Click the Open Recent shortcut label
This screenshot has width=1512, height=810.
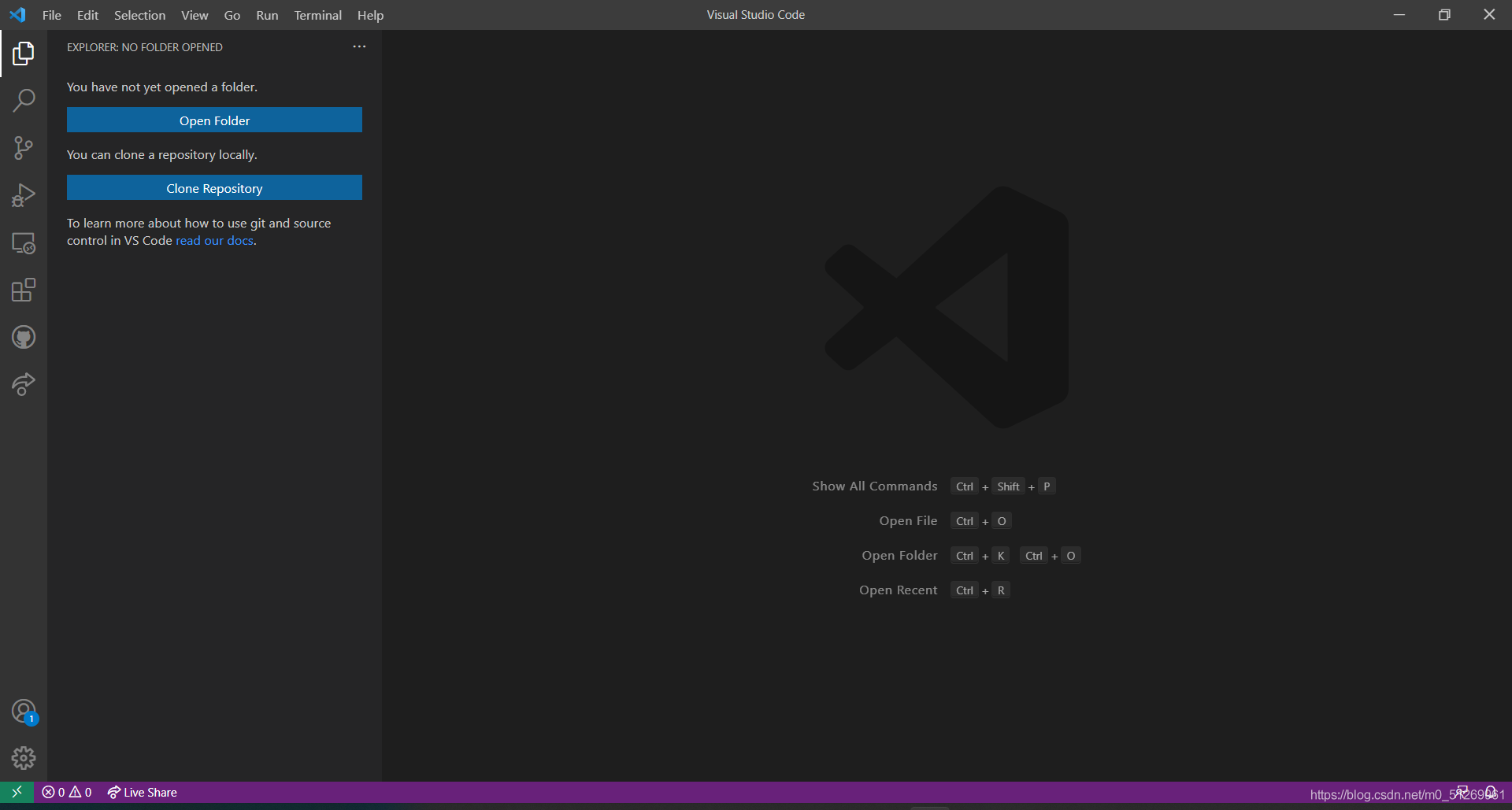point(898,590)
